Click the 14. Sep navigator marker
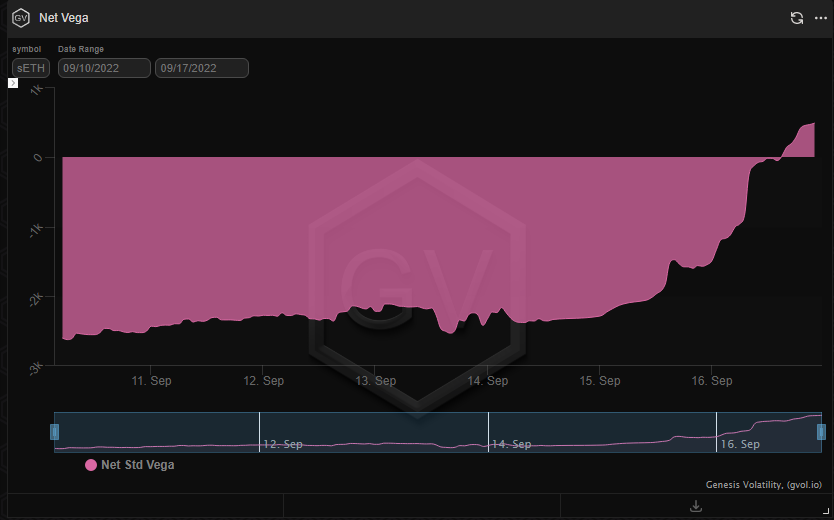This screenshot has height=520, width=834. 511,444
